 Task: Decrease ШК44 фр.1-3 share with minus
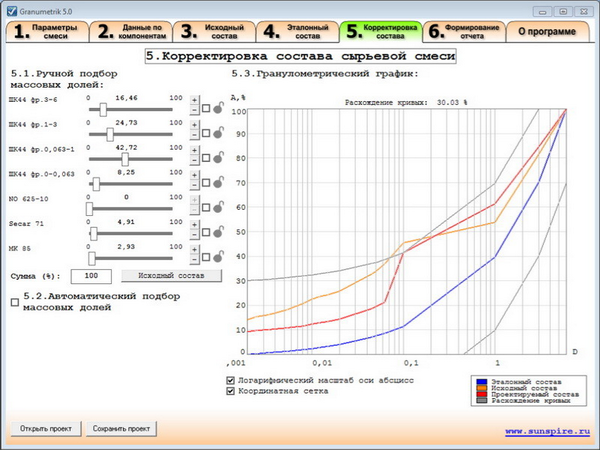194,135
